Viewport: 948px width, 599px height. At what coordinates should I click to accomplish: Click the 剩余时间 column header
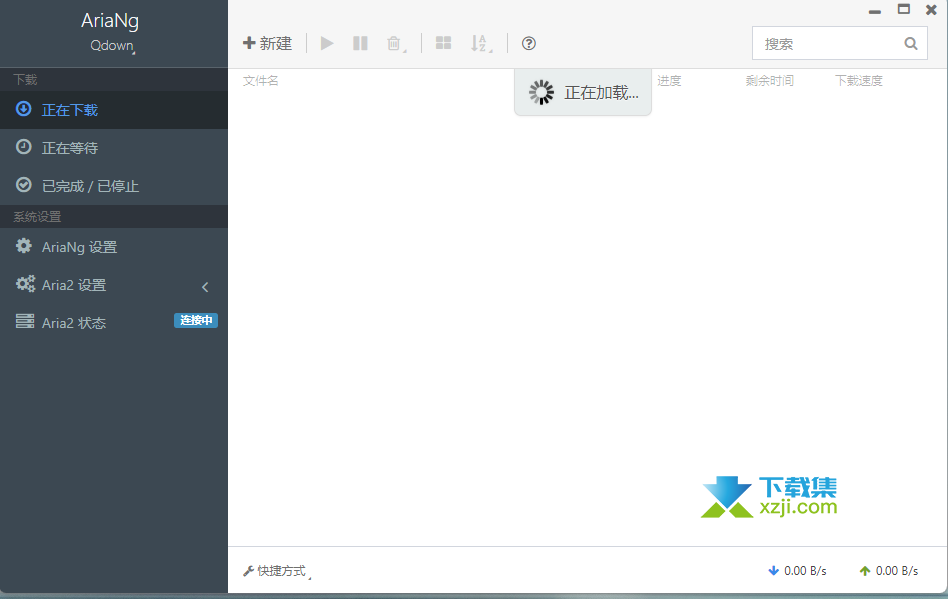[770, 81]
